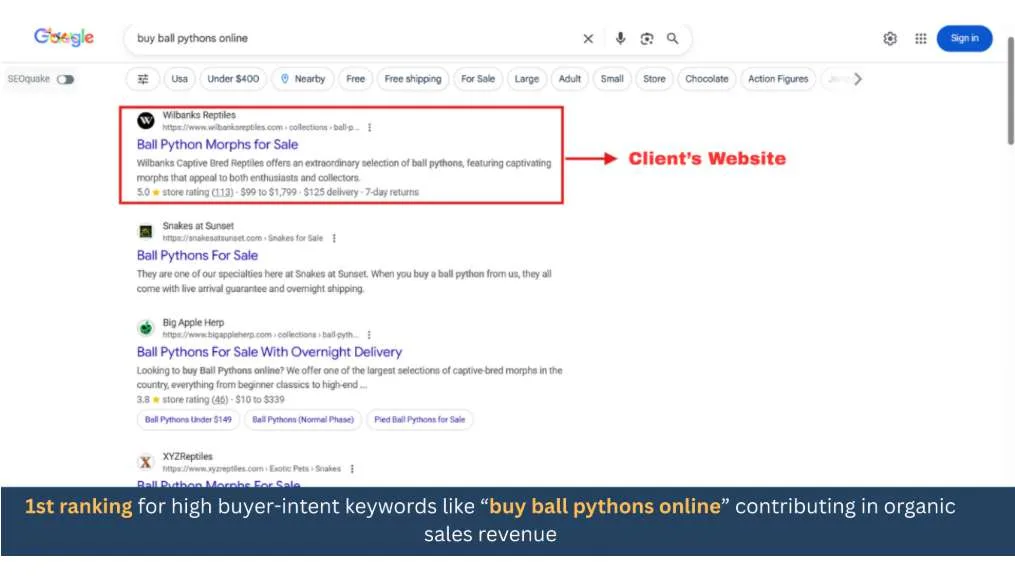The height and width of the screenshot is (581, 1015).
Task: Open Ball Python Morphs for Sale link
Action: (x=218, y=144)
